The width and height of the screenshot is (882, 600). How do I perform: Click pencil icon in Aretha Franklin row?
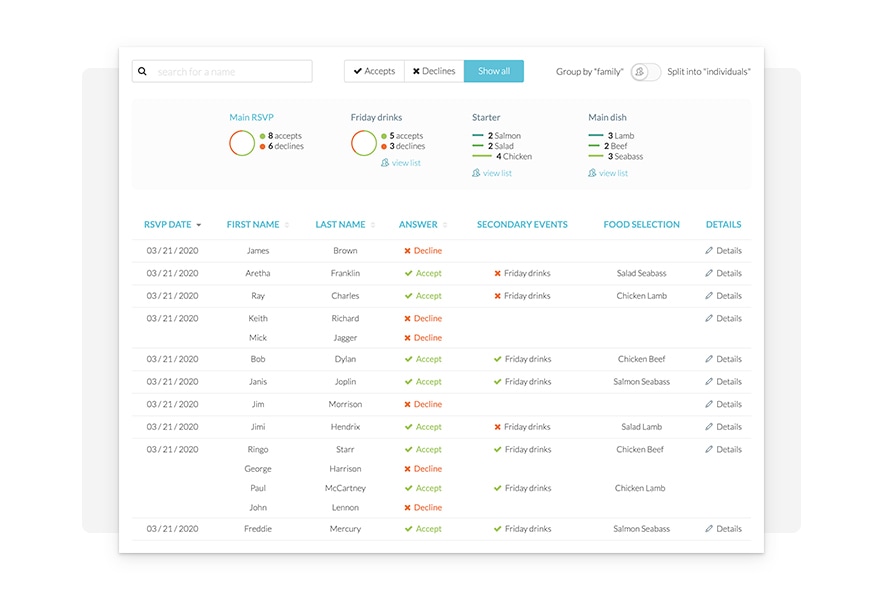point(709,273)
